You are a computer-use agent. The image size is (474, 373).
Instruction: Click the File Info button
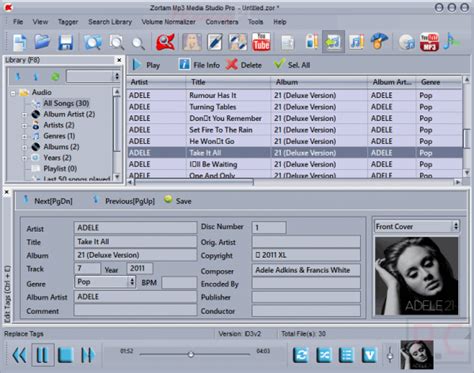pos(199,65)
